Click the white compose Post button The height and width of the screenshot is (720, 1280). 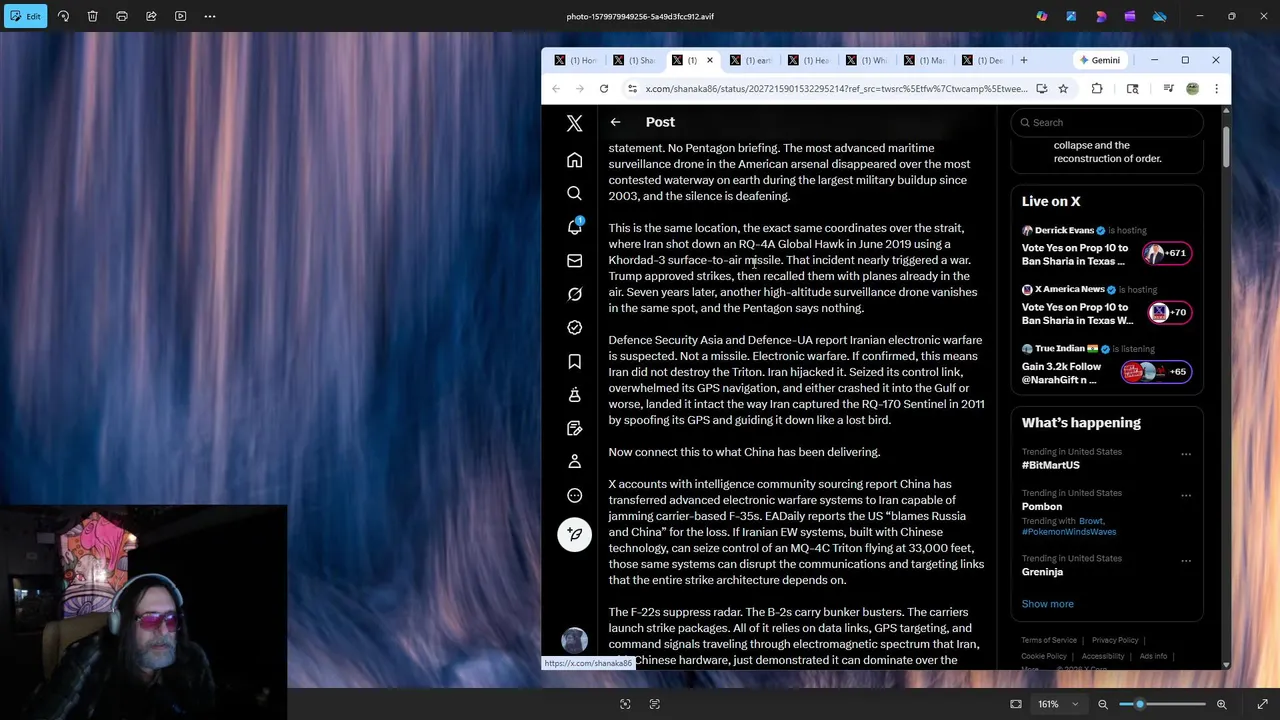(x=574, y=534)
